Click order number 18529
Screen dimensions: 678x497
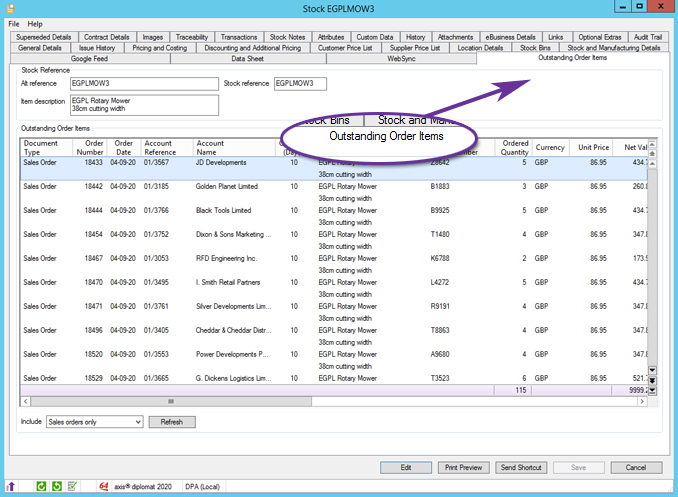tap(93, 378)
